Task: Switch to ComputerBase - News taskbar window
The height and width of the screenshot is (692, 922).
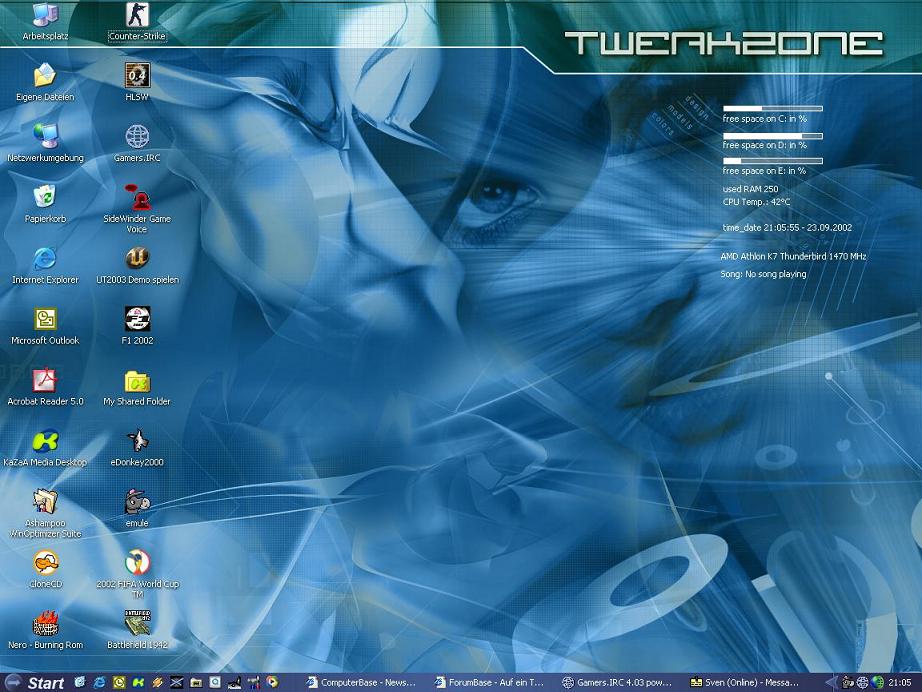Action: coord(361,683)
